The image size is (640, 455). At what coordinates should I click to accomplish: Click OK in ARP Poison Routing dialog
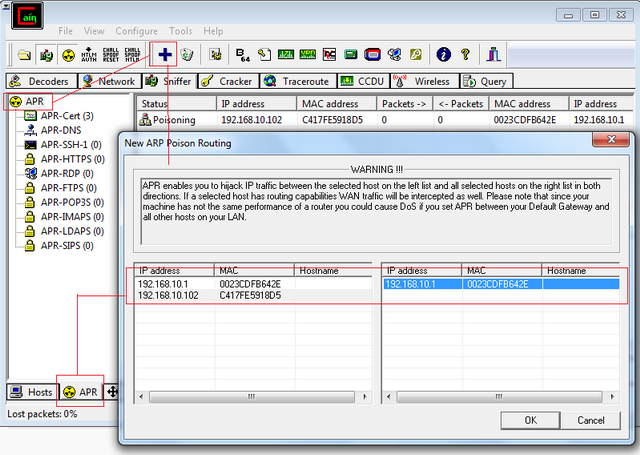click(530, 420)
